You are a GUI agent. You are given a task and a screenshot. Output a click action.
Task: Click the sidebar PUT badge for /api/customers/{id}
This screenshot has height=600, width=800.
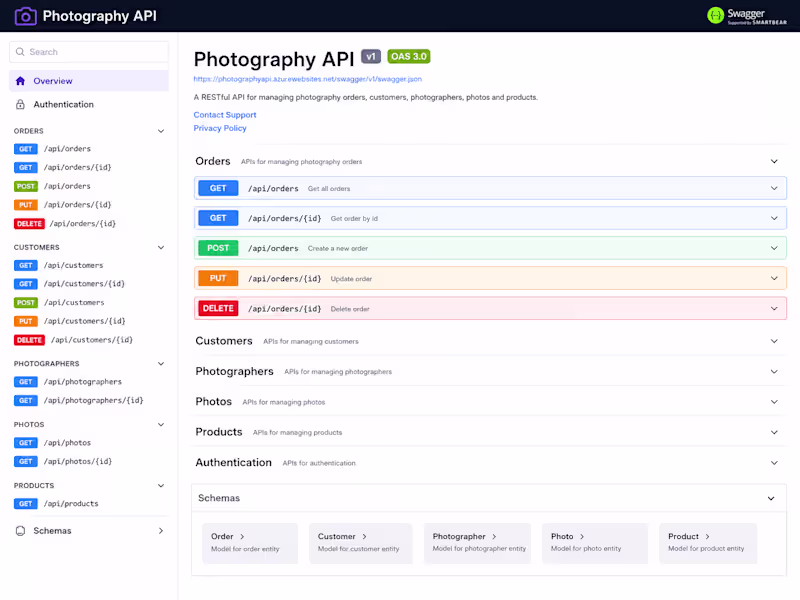(26, 321)
